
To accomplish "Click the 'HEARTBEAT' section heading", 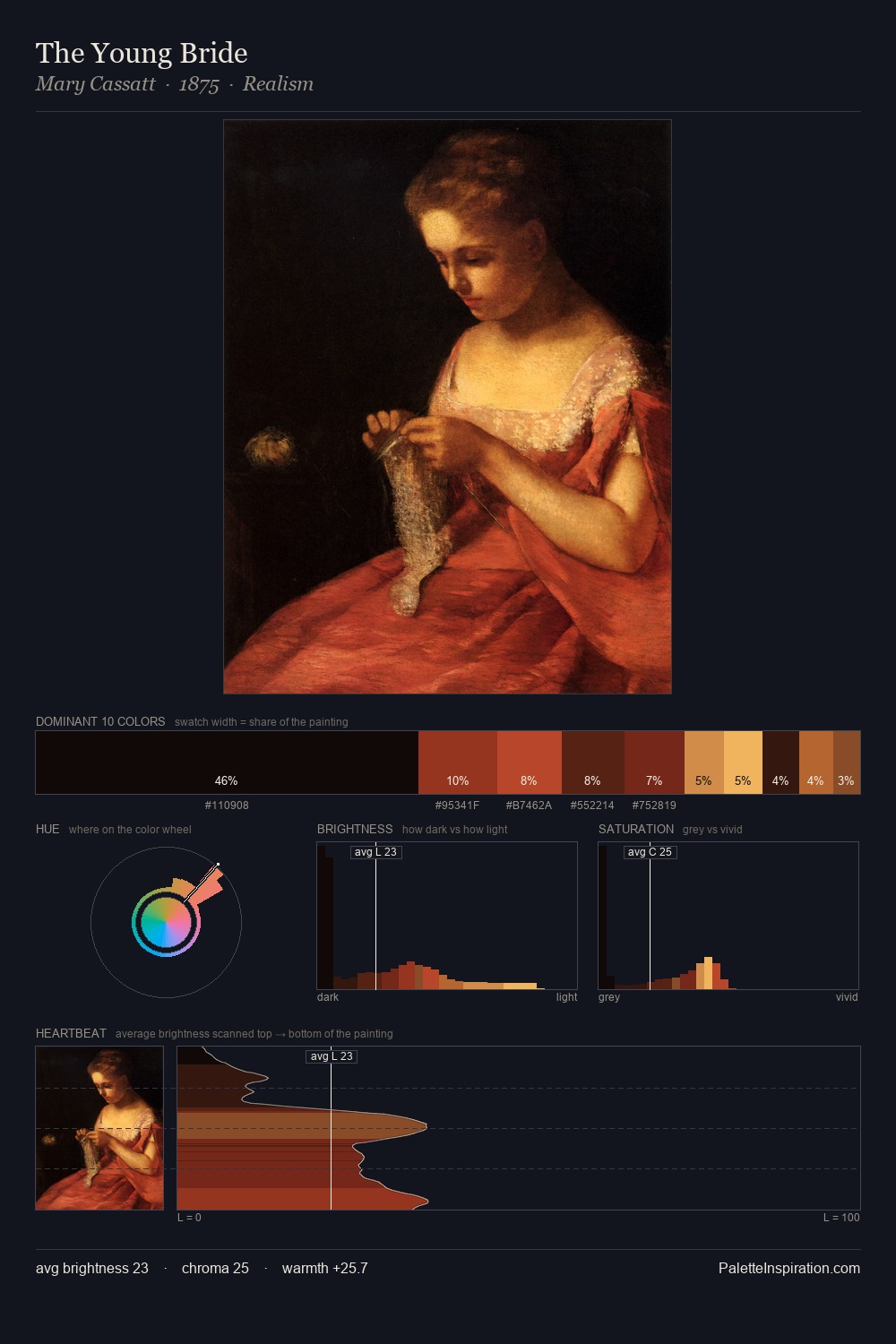I will tap(71, 1033).
